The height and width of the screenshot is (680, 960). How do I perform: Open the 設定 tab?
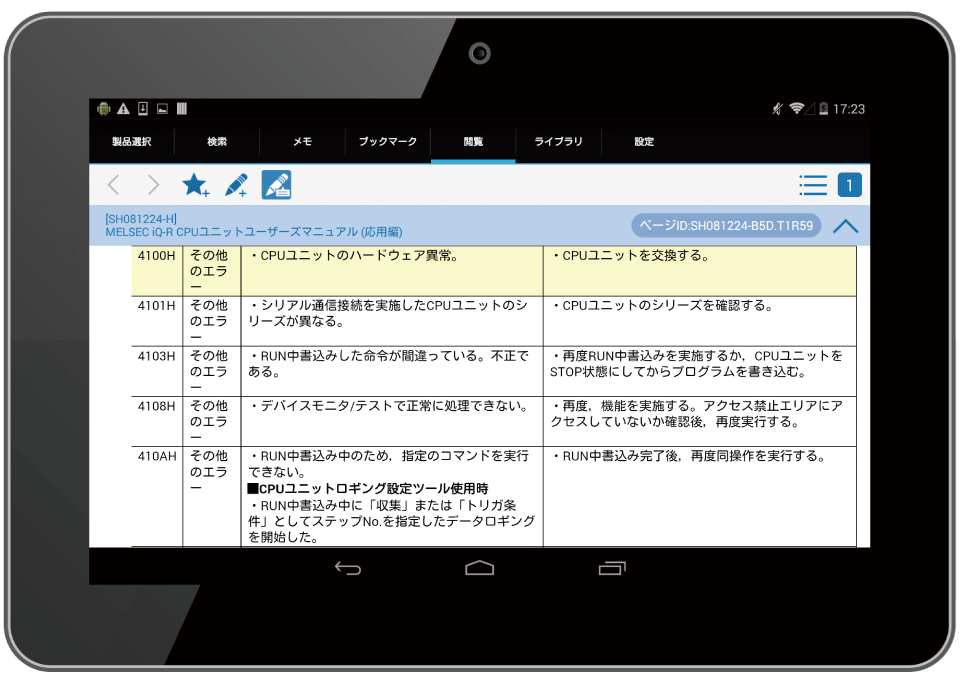(x=644, y=142)
